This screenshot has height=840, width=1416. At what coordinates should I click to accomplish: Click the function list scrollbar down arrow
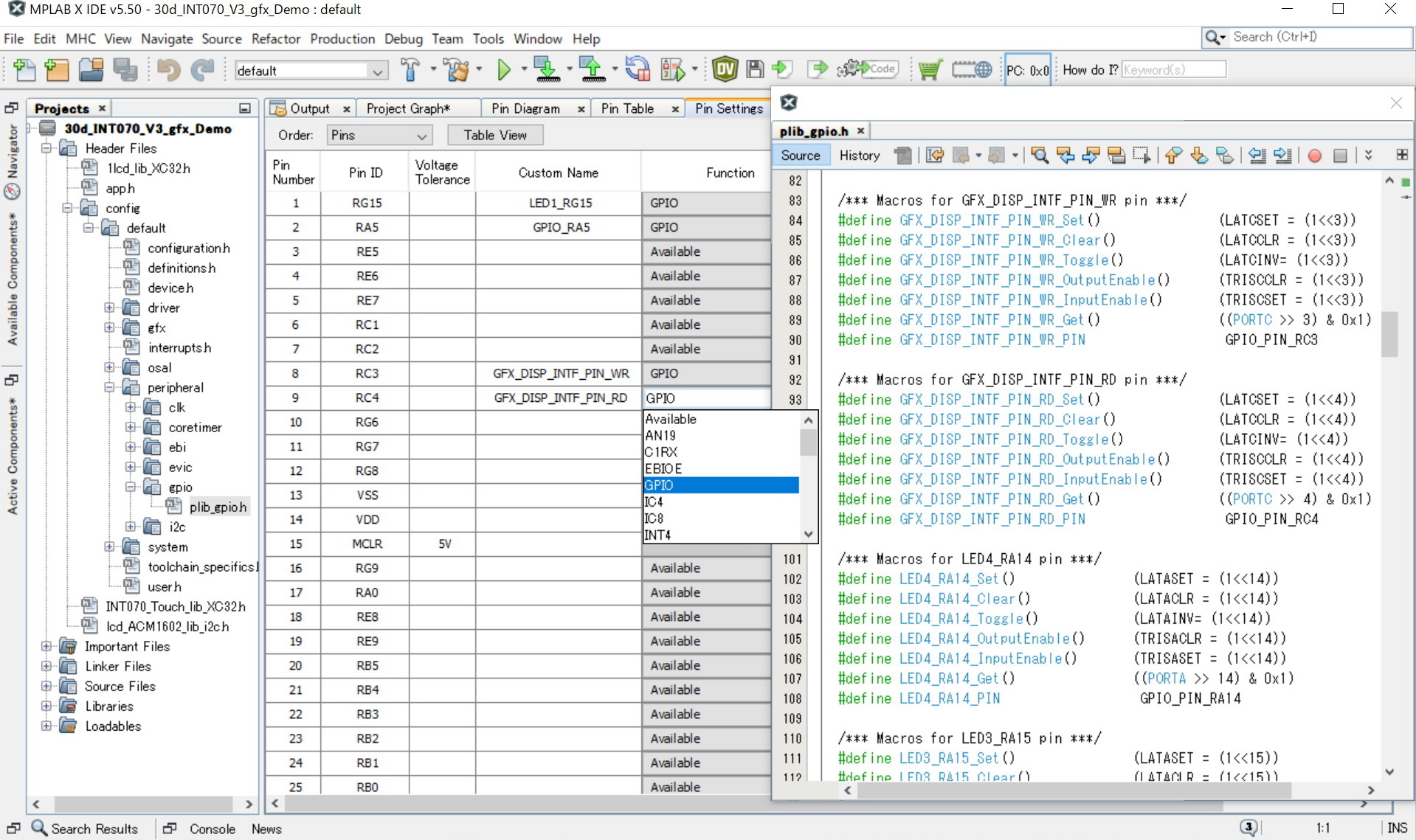coord(808,534)
